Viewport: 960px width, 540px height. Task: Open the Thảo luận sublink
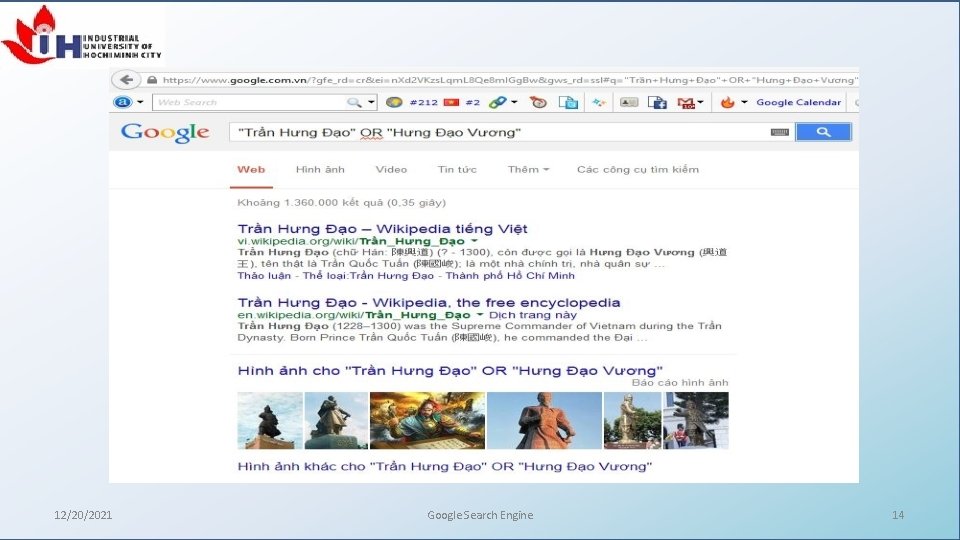tap(264, 276)
